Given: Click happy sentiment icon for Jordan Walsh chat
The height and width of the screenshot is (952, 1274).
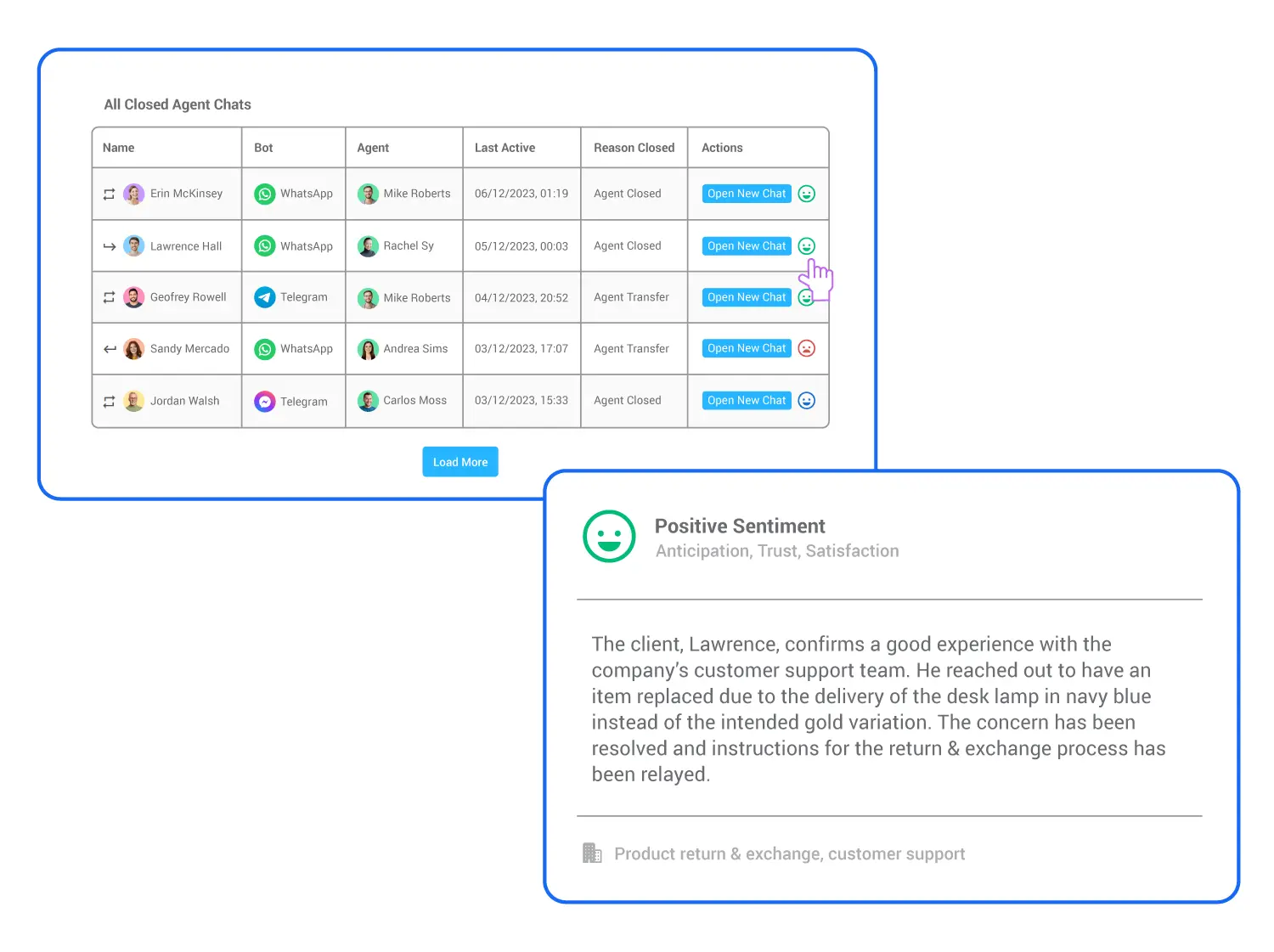Looking at the screenshot, I should pos(806,400).
